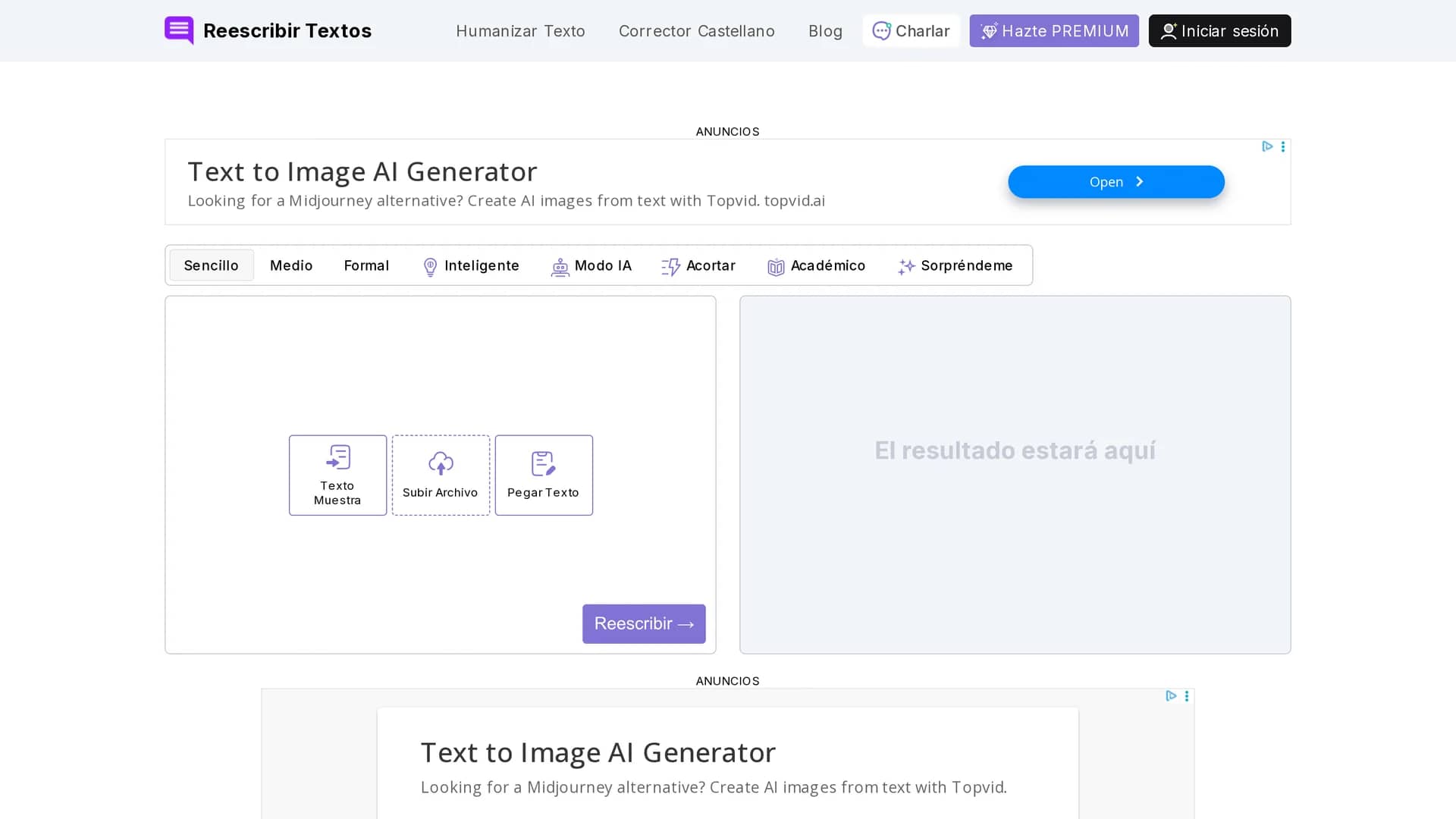Click the Hazte PREMIUM button
This screenshot has height=819, width=1456.
point(1054,31)
